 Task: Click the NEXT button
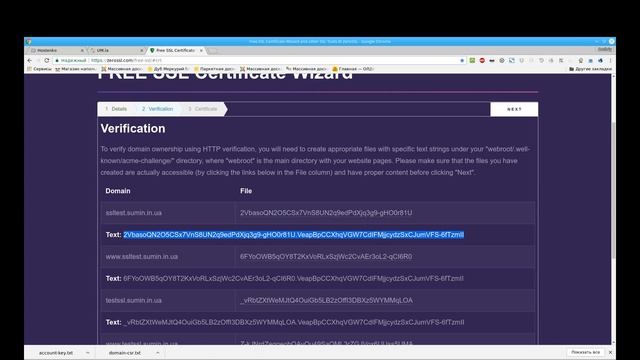514,109
